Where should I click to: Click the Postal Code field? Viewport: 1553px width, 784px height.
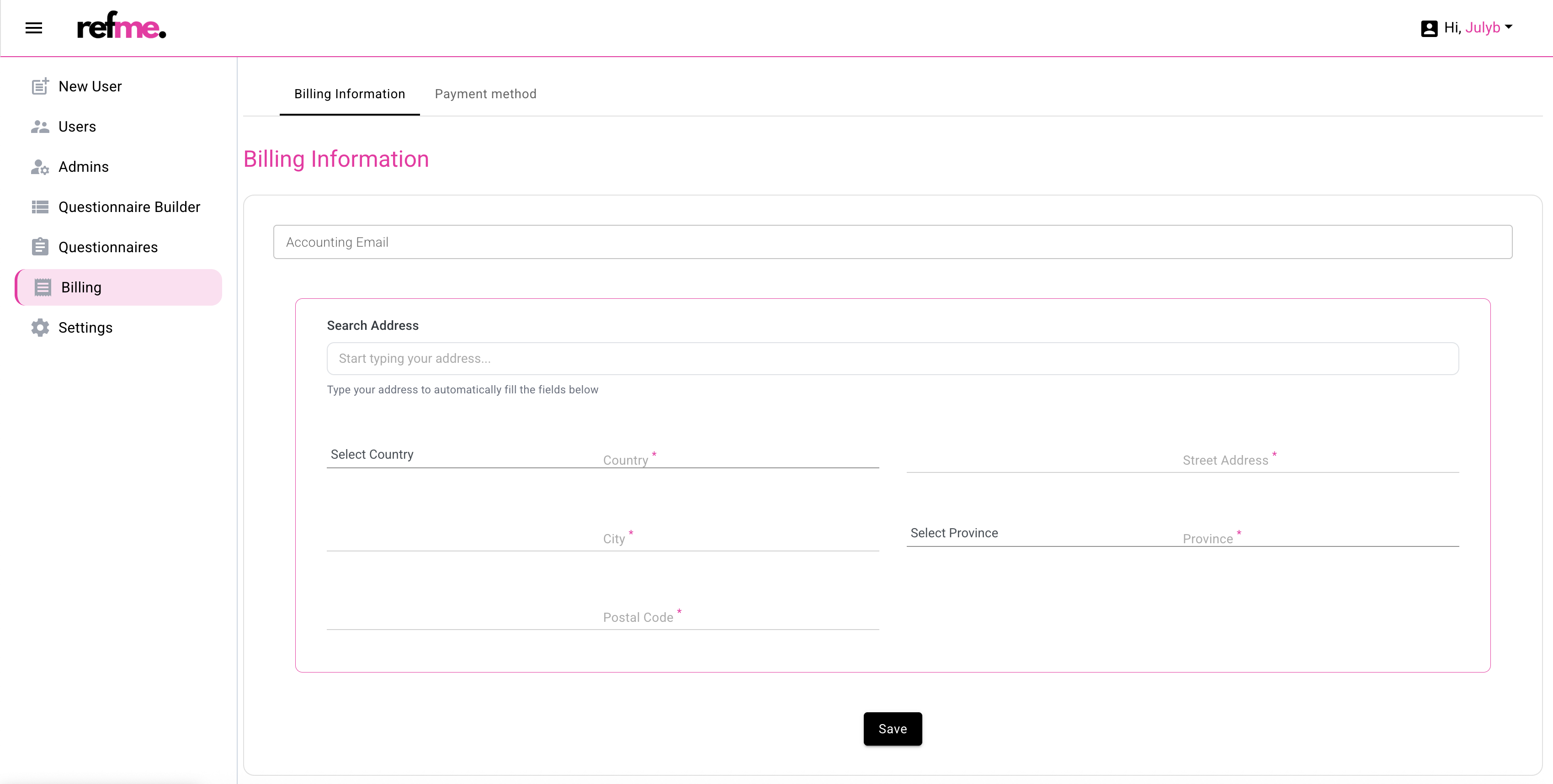603,616
